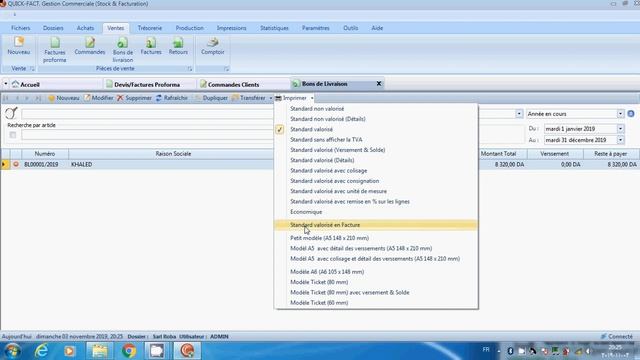Open the Statistiques ribbon tab
The width and height of the screenshot is (640, 360).
click(x=274, y=28)
